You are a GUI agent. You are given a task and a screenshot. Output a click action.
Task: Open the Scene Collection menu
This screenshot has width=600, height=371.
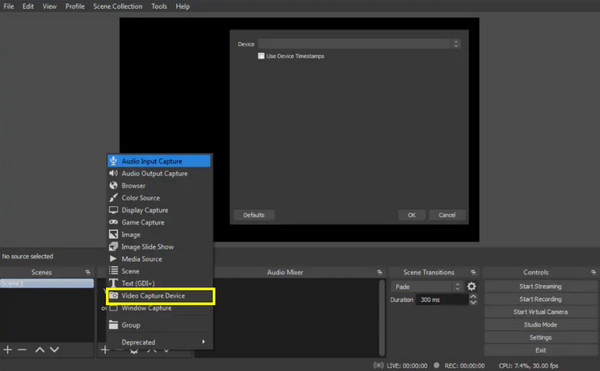click(x=117, y=7)
